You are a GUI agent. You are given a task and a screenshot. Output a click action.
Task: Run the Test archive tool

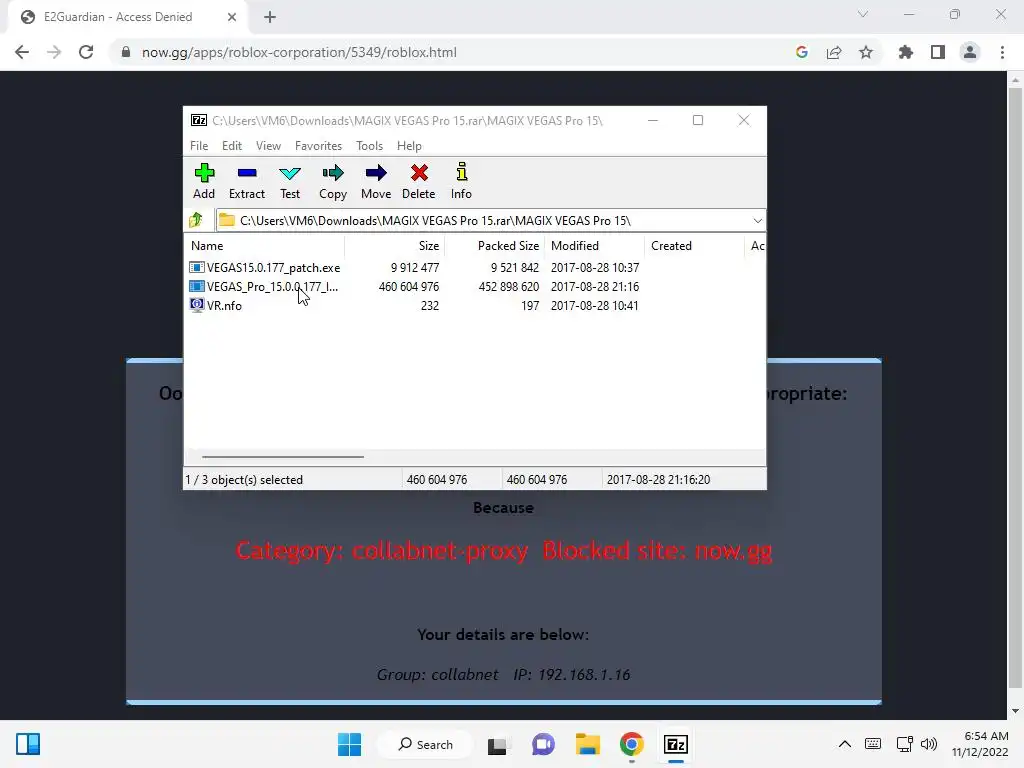290,181
